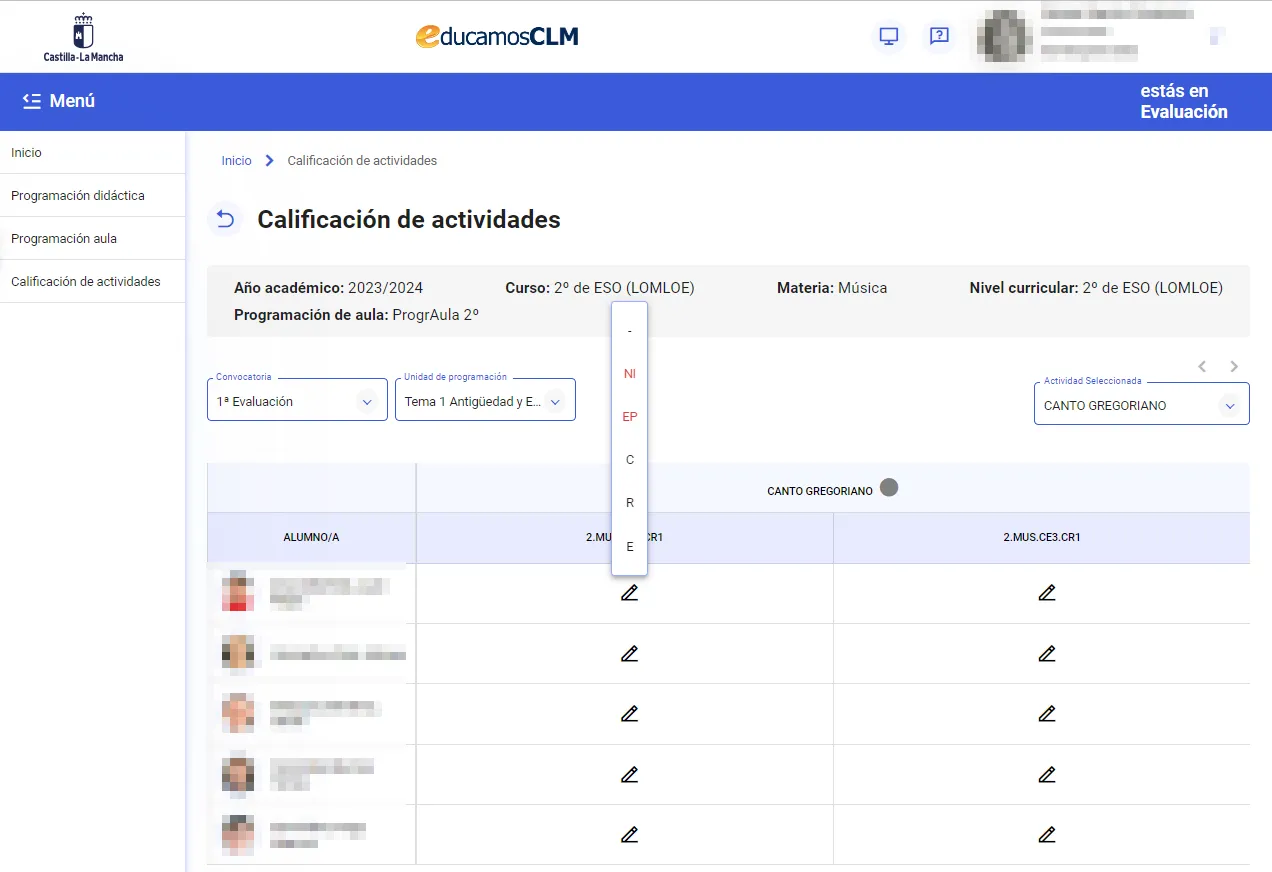Open the Convocatoria dropdown showing 1ª Evaluación
Screen dimensions: 1272x872
coord(366,399)
